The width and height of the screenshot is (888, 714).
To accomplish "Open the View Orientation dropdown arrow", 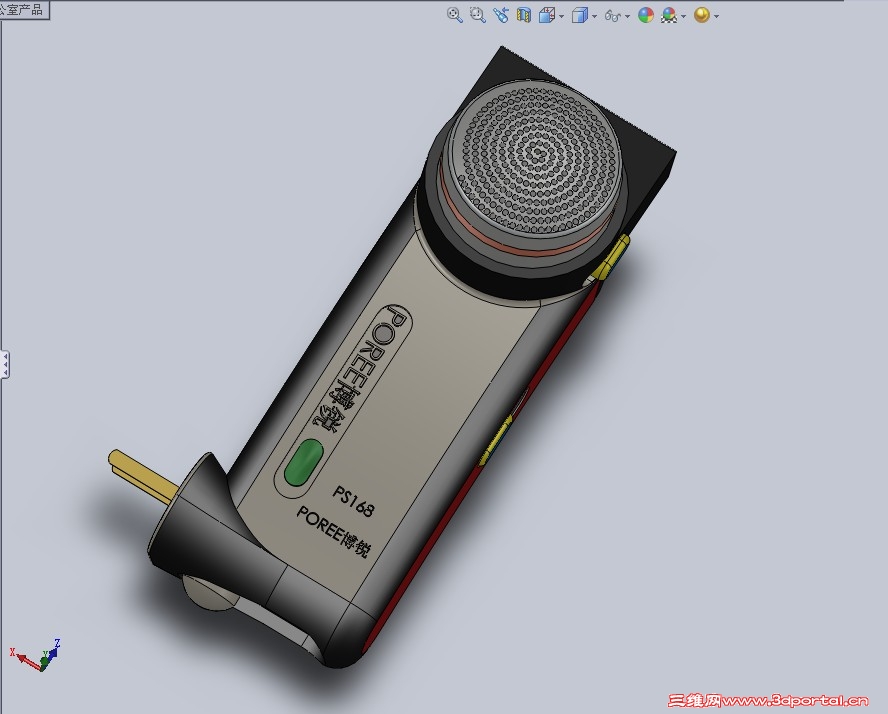I will pos(562,16).
